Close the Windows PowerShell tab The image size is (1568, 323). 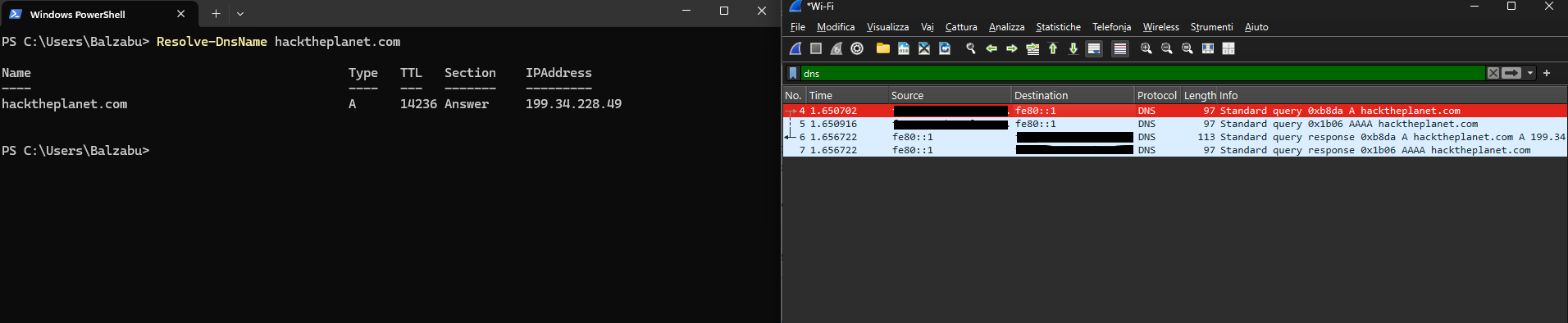(x=180, y=14)
